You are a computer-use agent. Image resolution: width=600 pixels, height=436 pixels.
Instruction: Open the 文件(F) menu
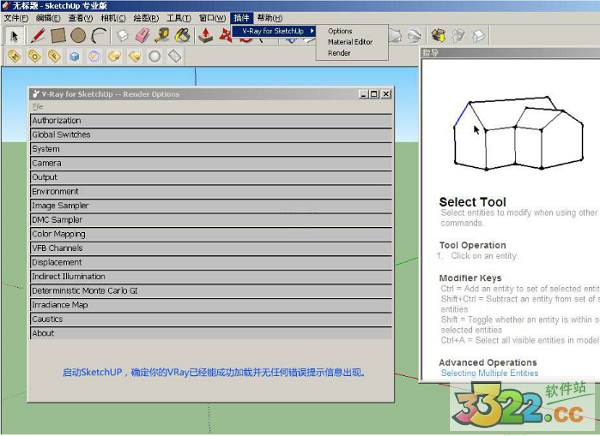(x=16, y=18)
